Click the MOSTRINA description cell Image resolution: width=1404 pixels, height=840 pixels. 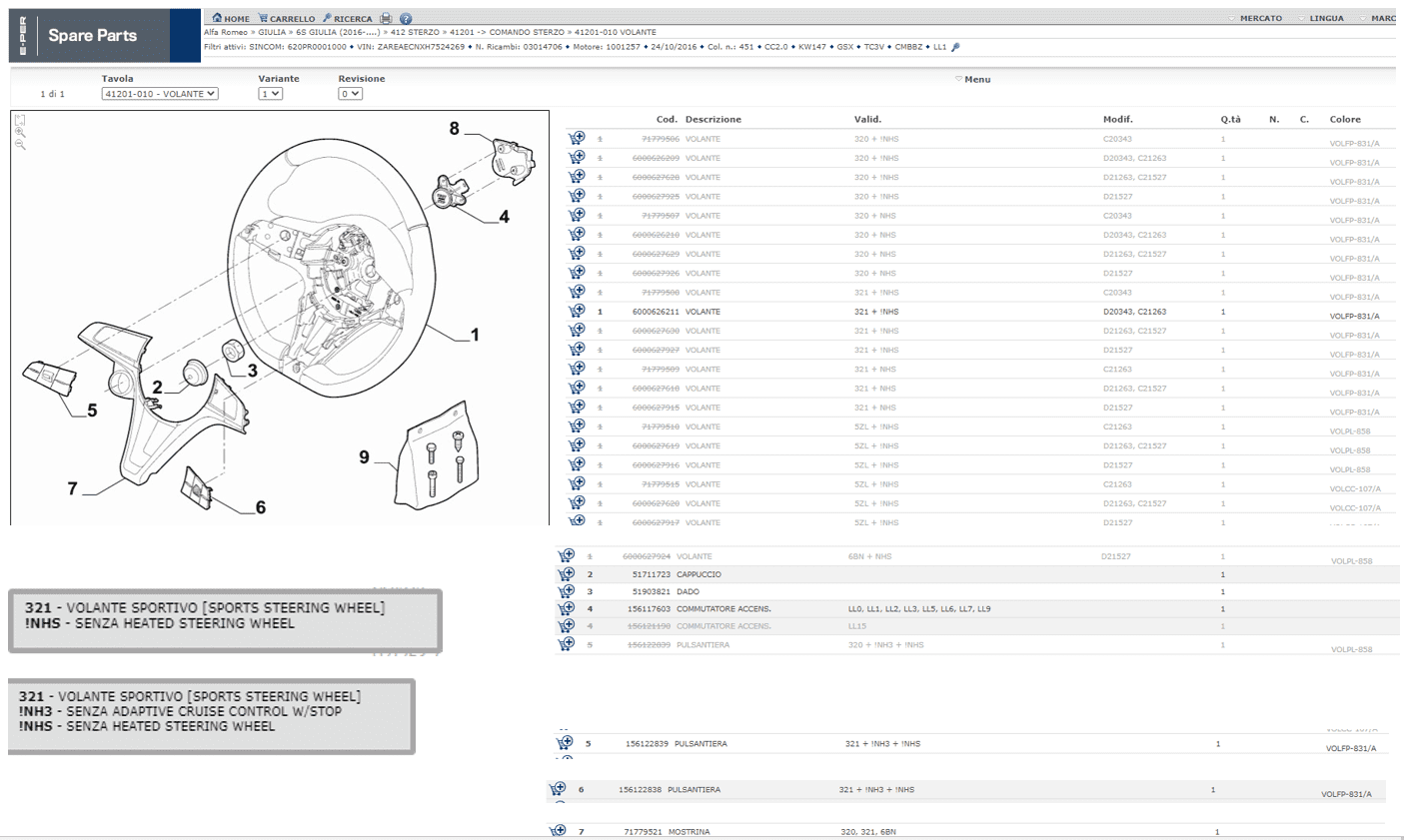pyautogui.click(x=692, y=831)
